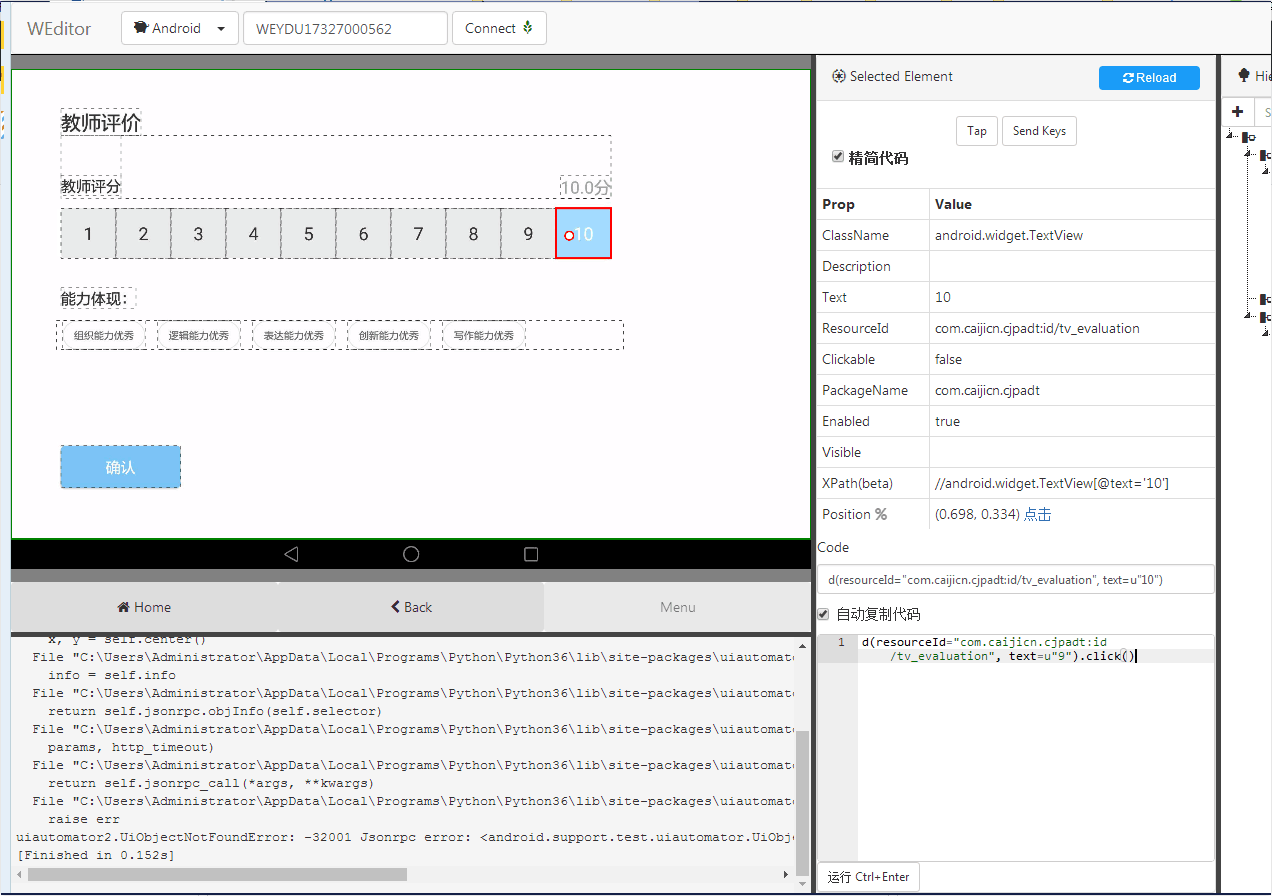
Task: Click the Home icon below the device screen
Action: coord(121,607)
